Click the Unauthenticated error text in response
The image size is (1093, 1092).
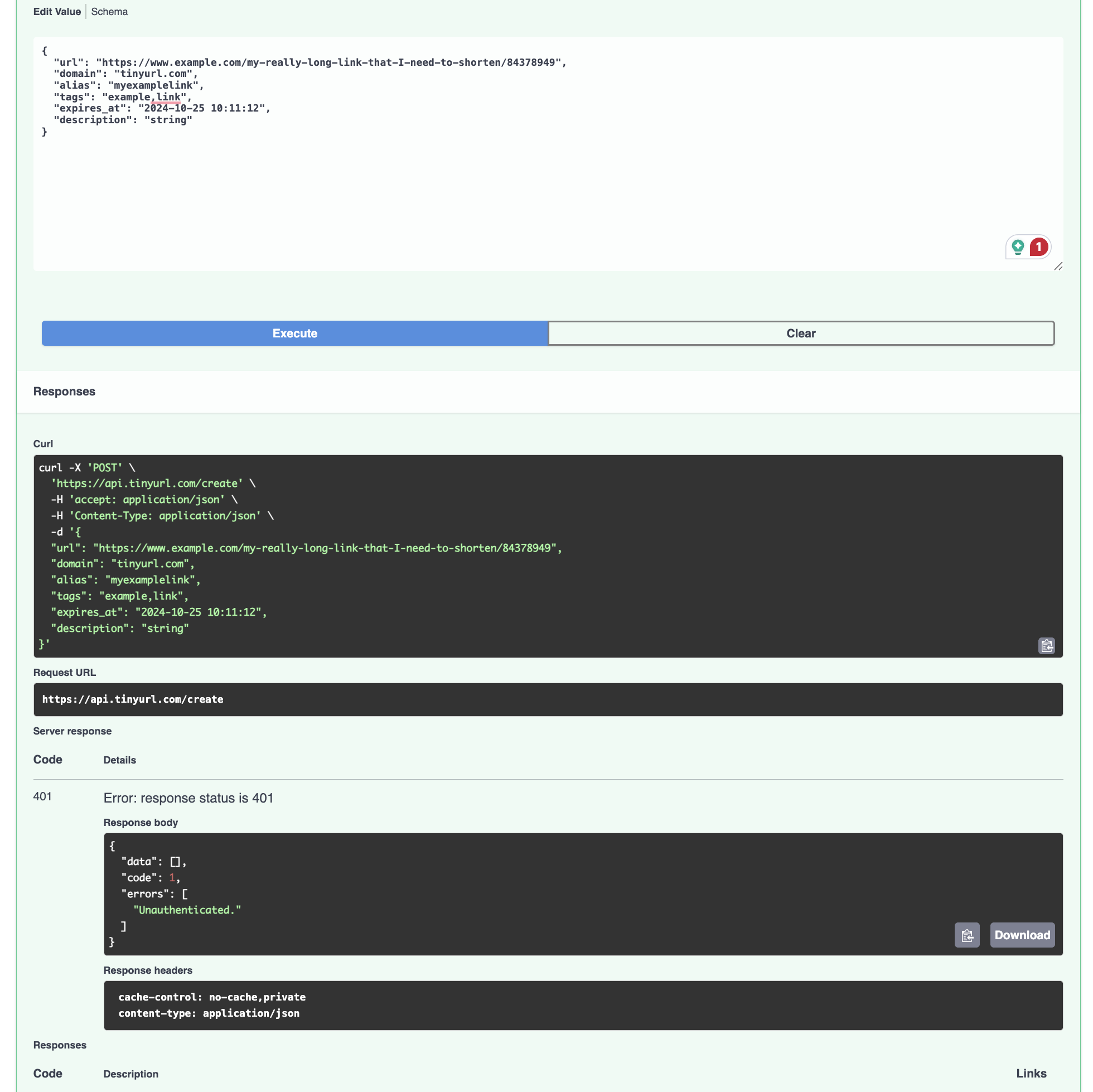(187, 910)
